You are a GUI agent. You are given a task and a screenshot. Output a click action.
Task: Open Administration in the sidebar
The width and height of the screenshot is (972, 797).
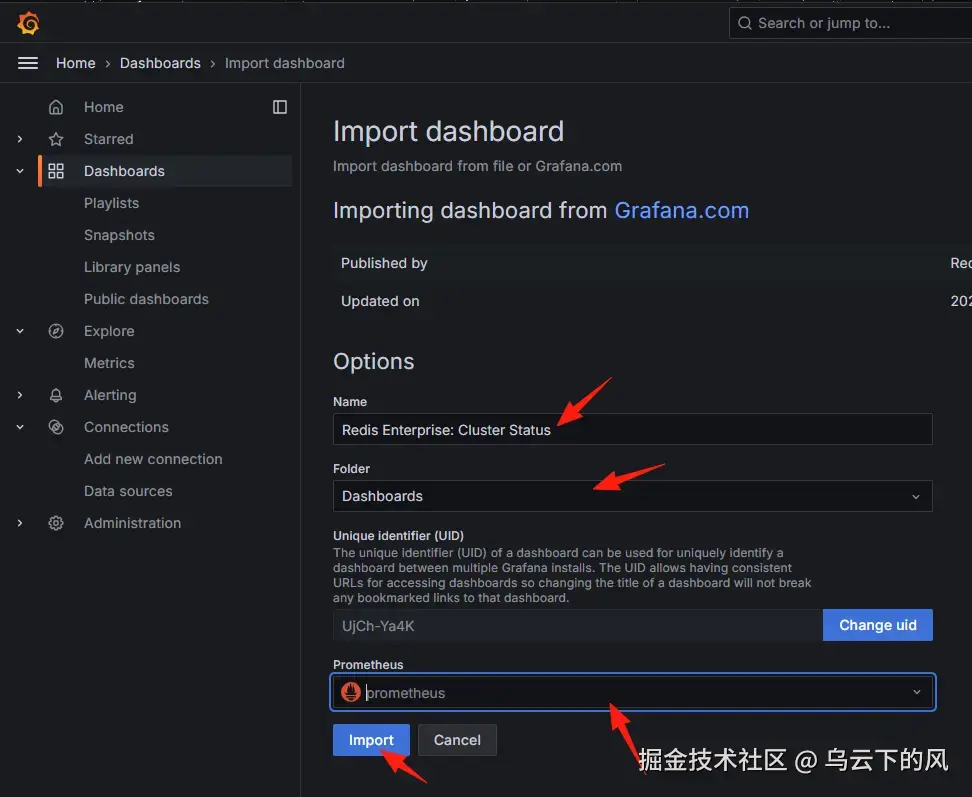click(133, 523)
